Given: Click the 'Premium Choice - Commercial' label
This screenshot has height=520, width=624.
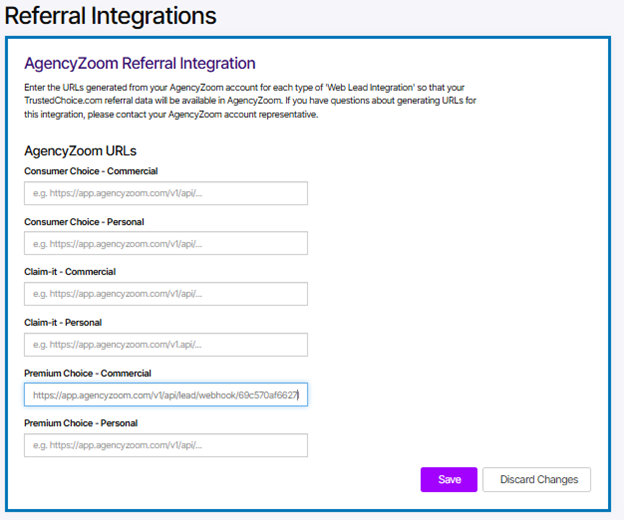Looking at the screenshot, I should click(x=88, y=373).
